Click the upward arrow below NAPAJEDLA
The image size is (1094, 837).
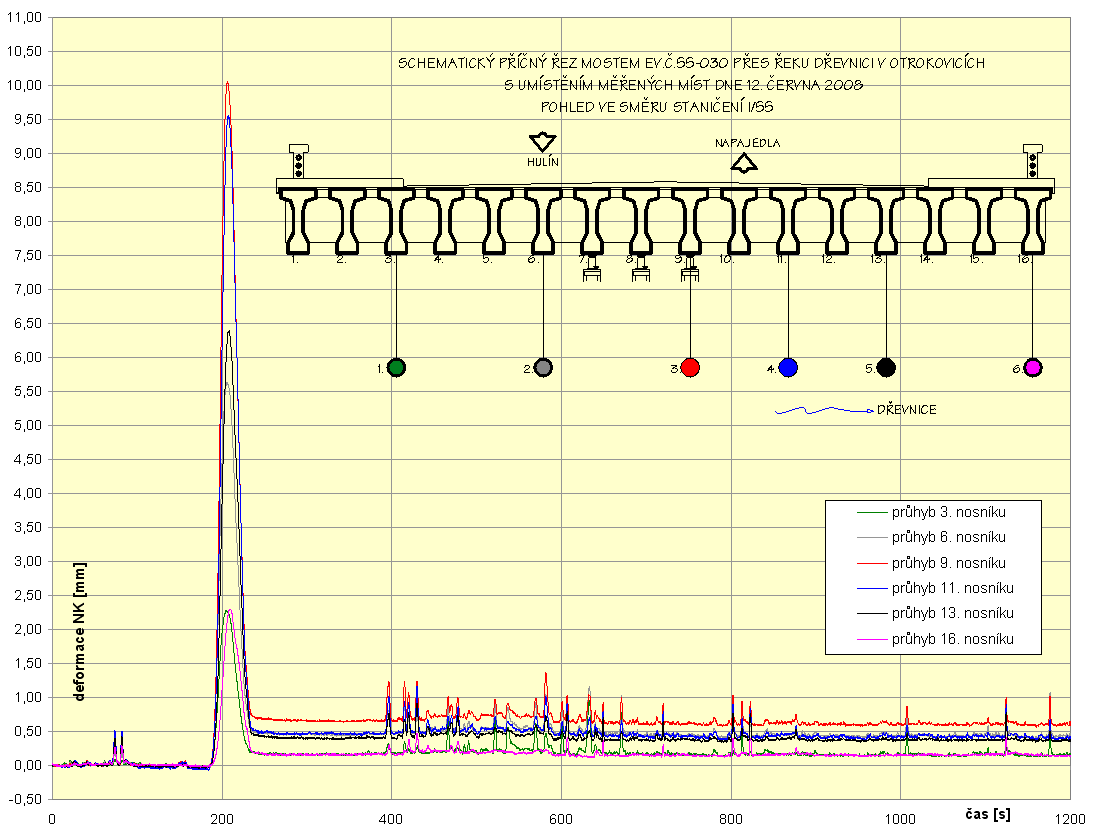click(744, 162)
